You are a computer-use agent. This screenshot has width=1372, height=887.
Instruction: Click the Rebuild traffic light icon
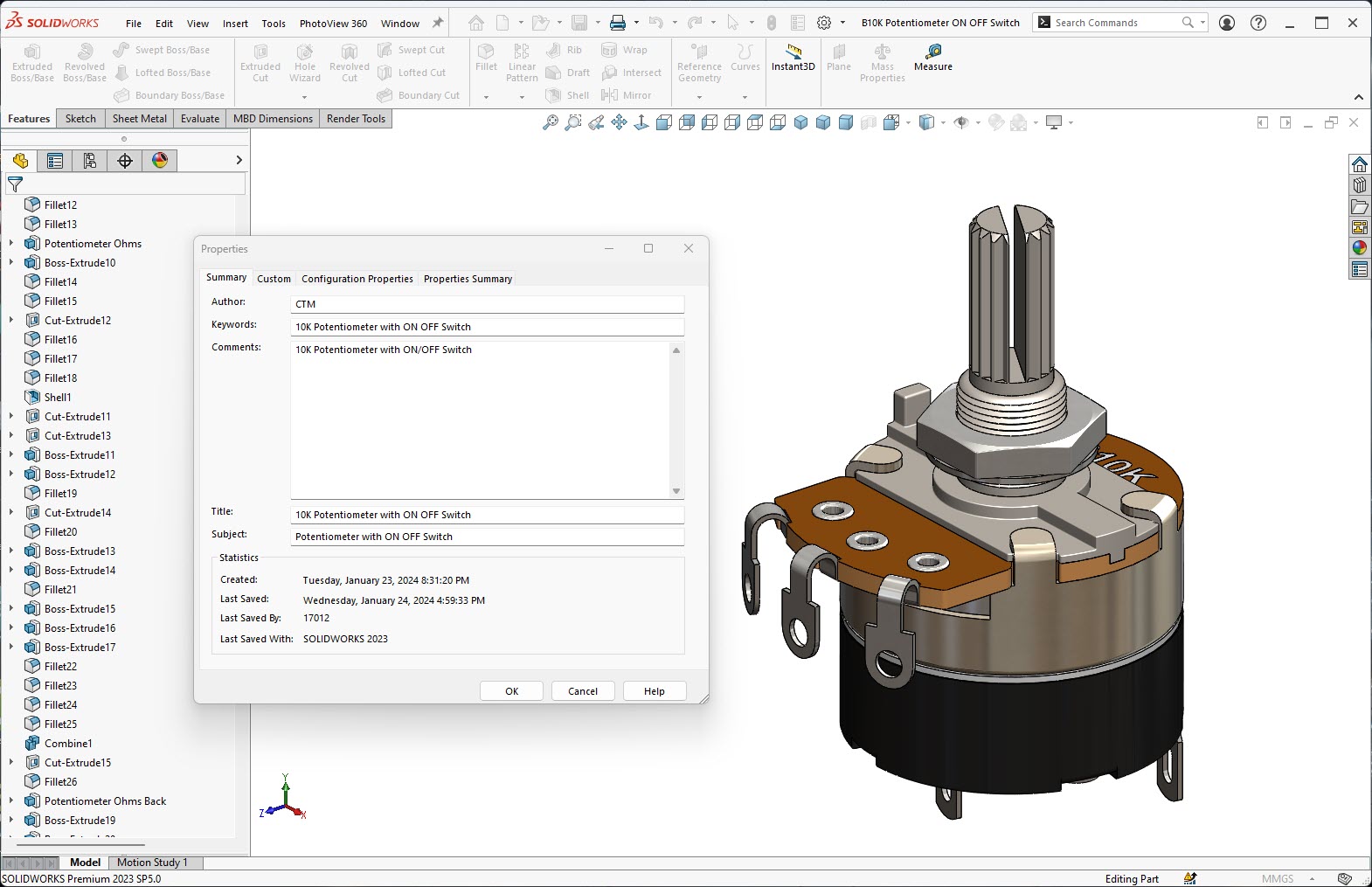(772, 23)
